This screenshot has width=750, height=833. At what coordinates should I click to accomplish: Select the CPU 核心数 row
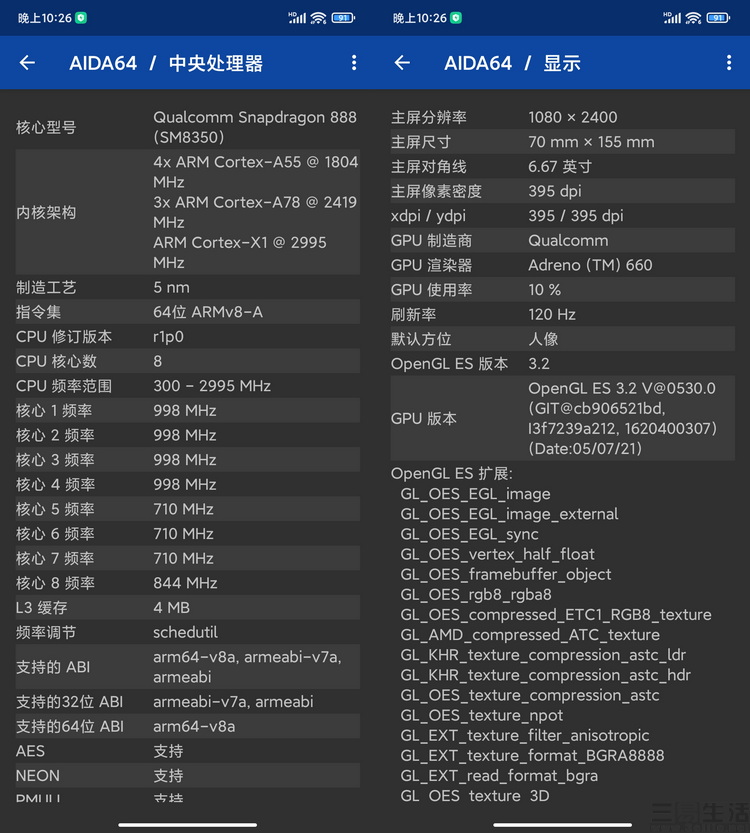point(188,361)
